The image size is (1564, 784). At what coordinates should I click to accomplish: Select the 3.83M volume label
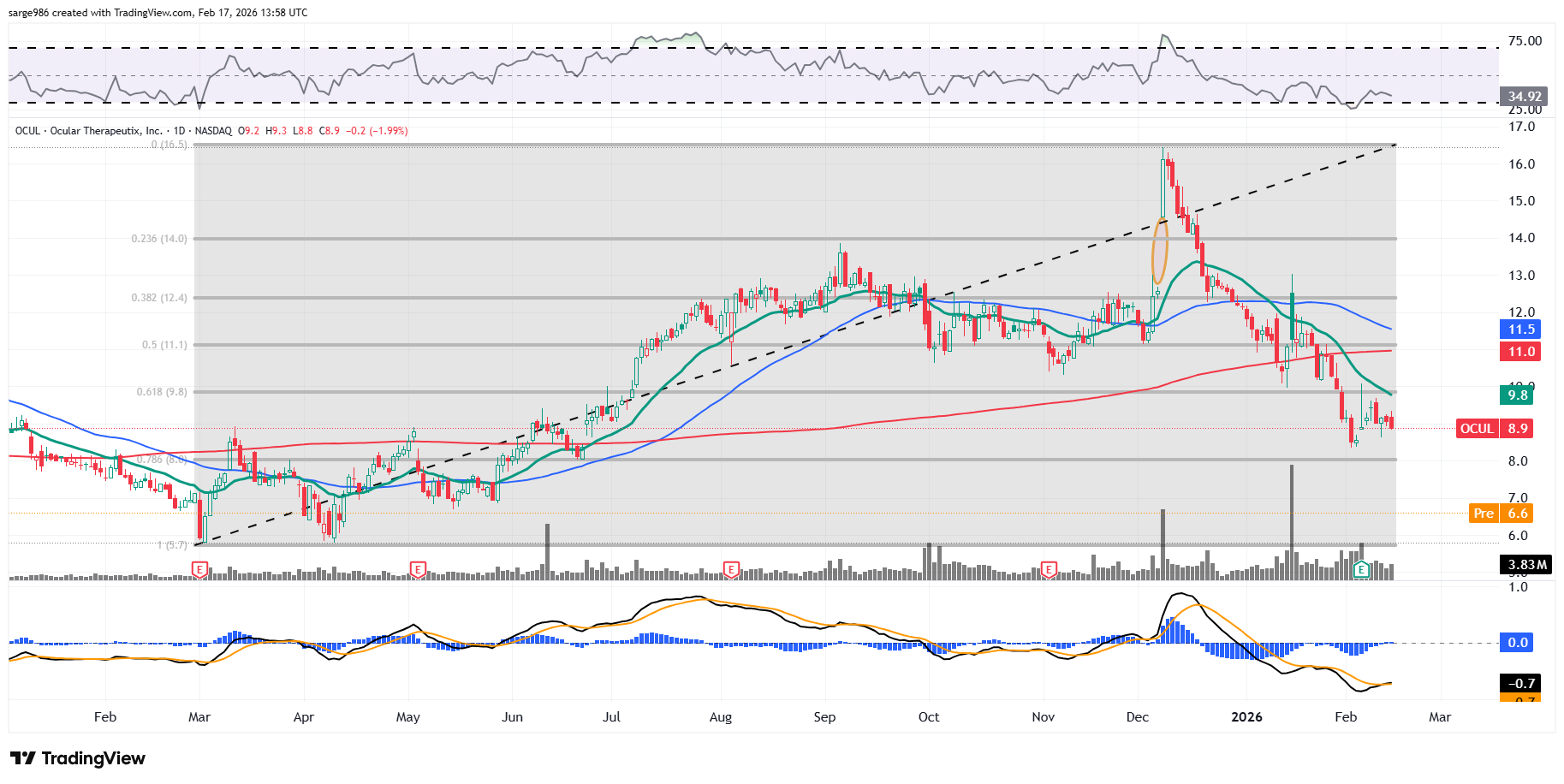coord(1526,565)
